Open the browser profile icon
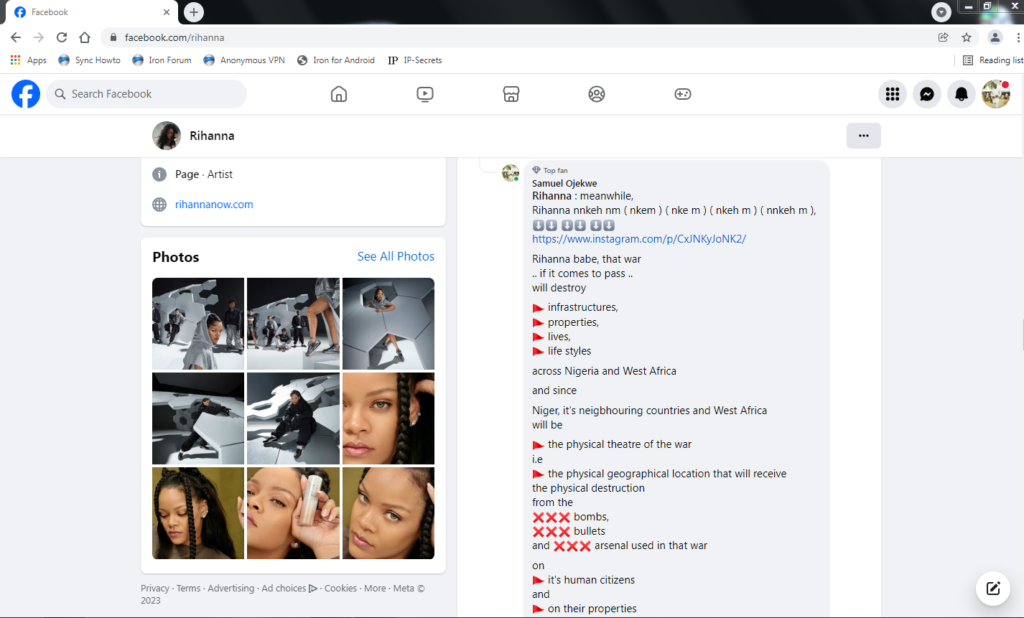The image size is (1024, 618). (x=995, y=37)
